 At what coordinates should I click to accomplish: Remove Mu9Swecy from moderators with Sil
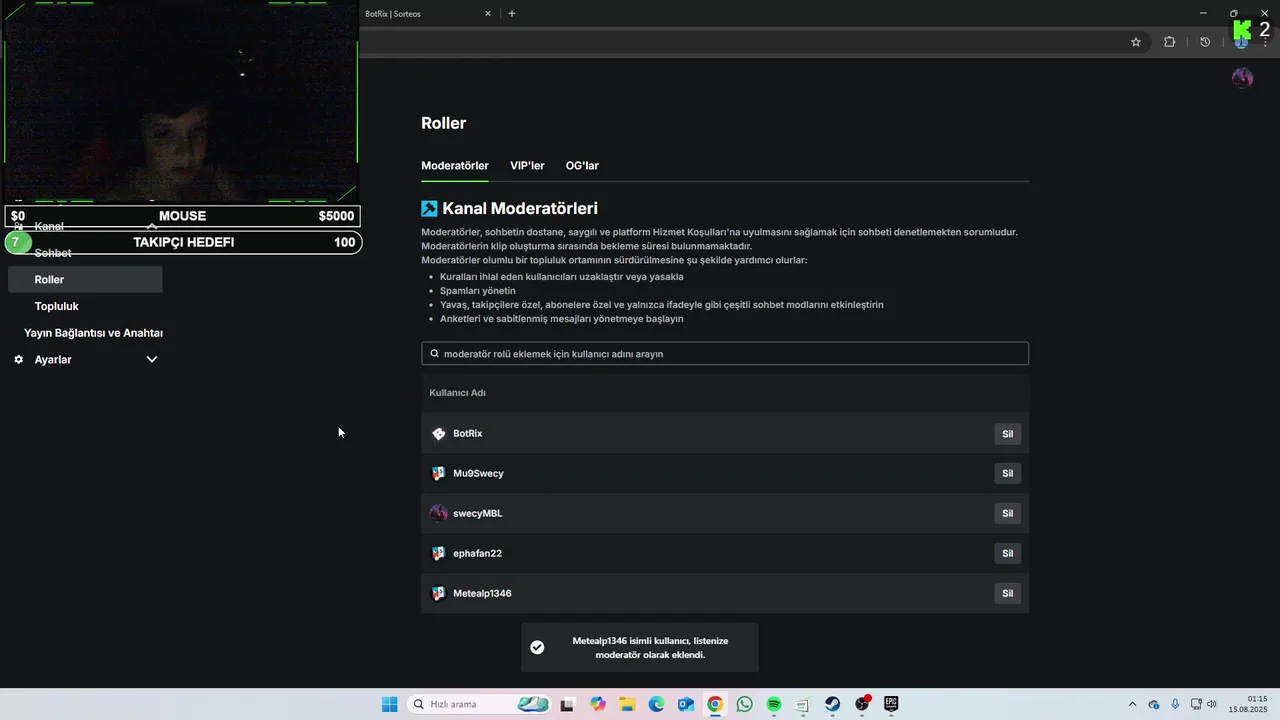coord(1007,474)
